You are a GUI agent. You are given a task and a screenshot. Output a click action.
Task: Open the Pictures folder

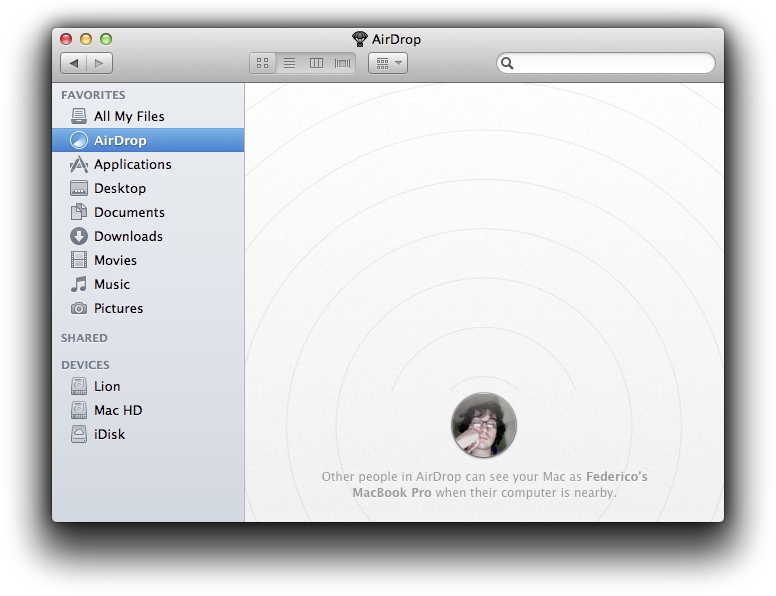(148, 308)
